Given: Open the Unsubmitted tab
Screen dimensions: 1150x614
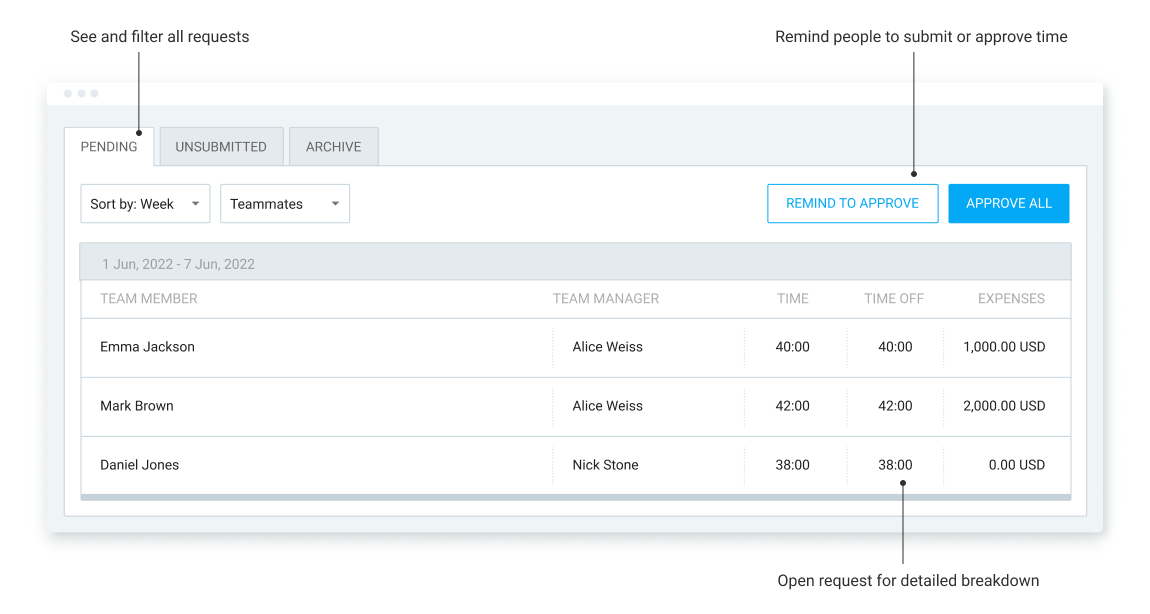Looking at the screenshot, I should tap(221, 147).
